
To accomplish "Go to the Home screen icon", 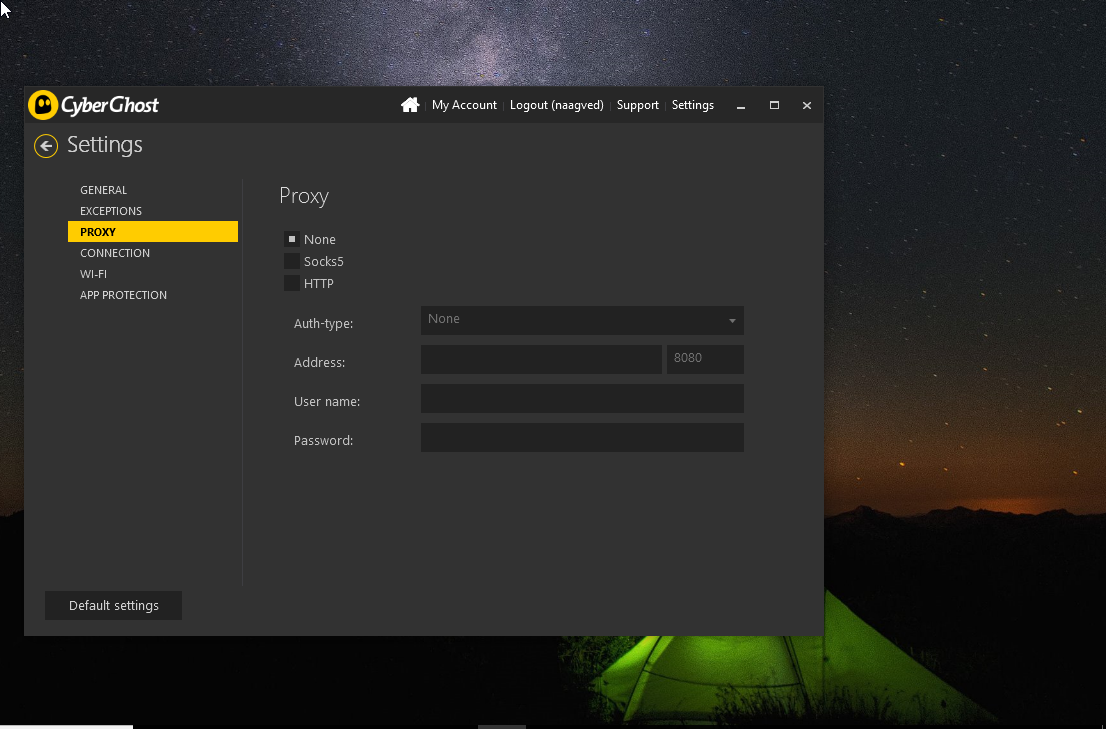I will 410,105.
